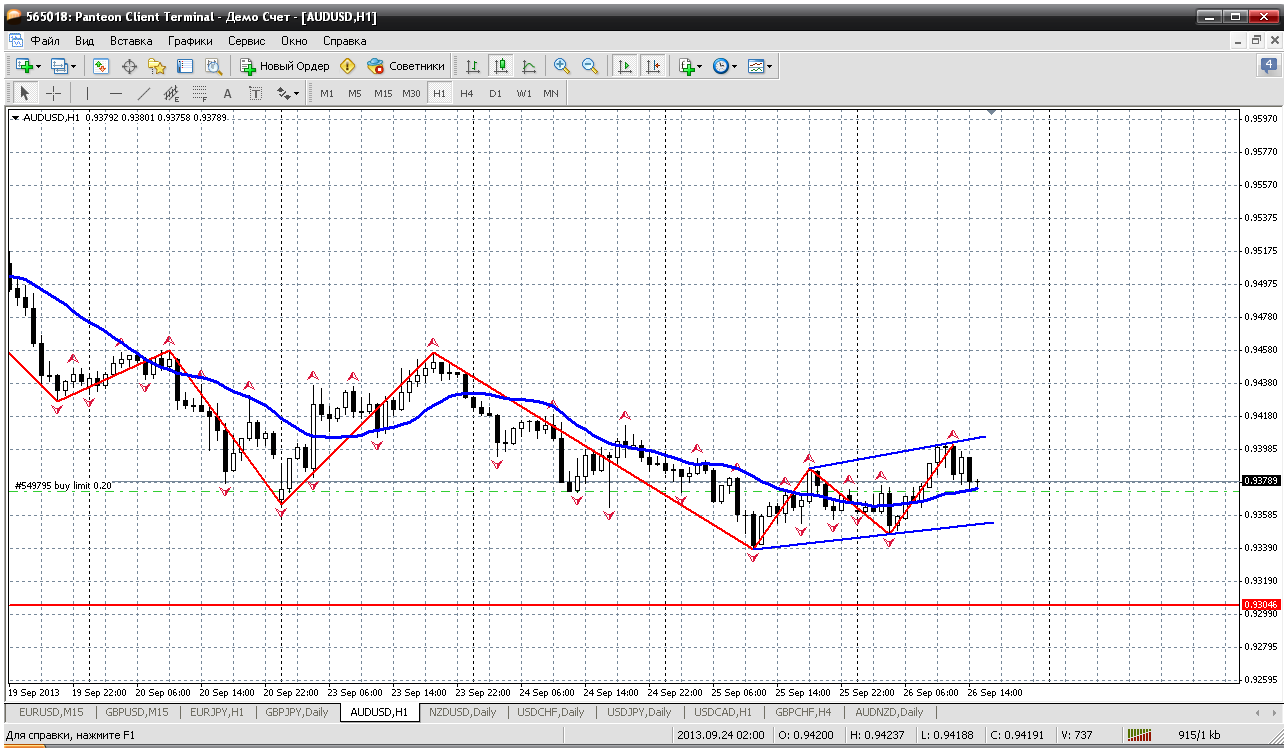Open the Strategy Tester icon
Image resolution: width=1288 pixels, height=748 pixels.
tap(213, 66)
